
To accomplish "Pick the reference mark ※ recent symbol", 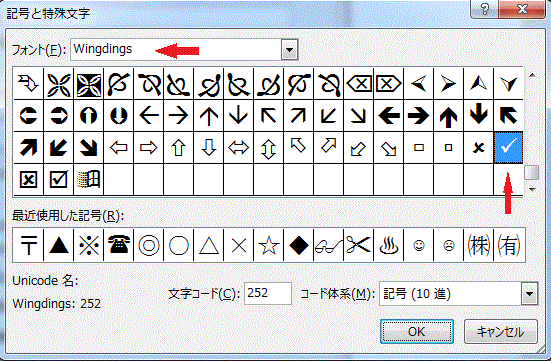I will pyautogui.click(x=89, y=245).
